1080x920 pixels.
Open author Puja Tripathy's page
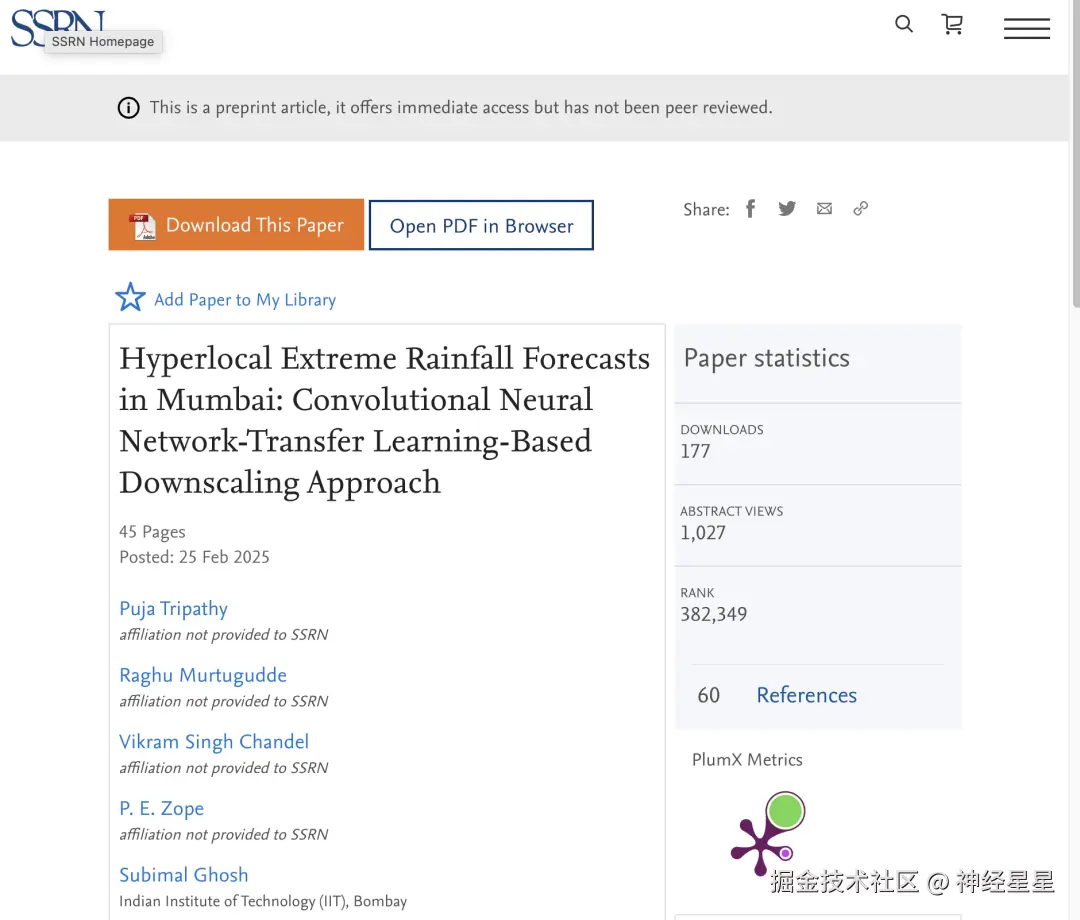tap(174, 609)
